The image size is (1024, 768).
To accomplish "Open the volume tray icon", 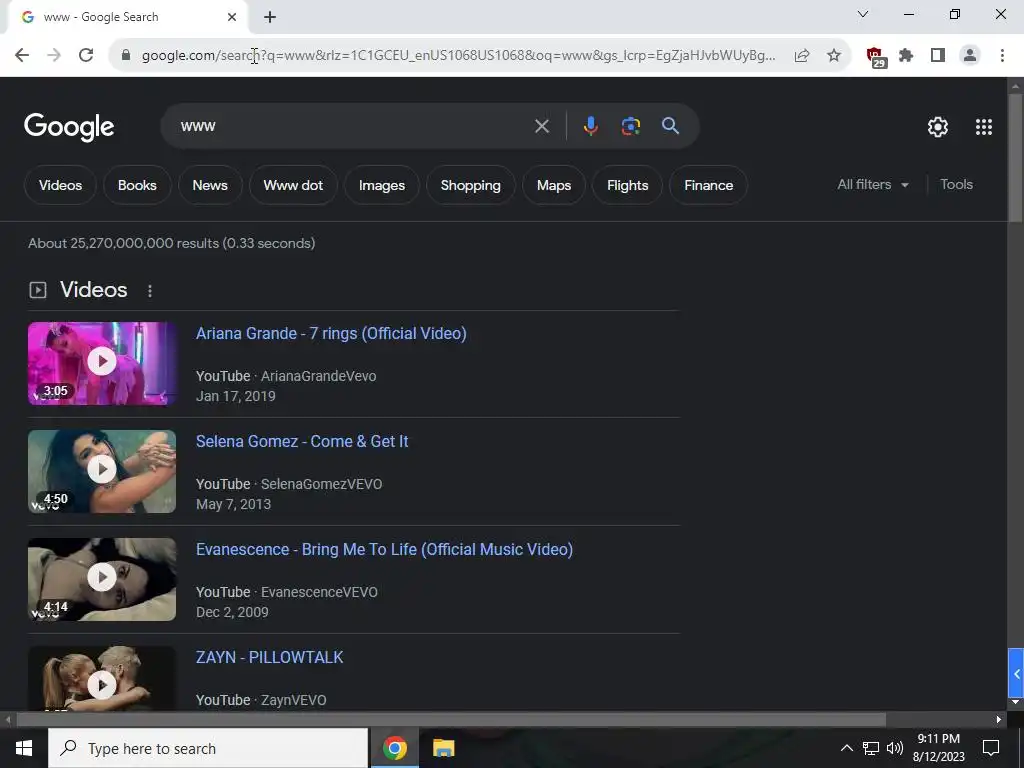I will coord(895,748).
